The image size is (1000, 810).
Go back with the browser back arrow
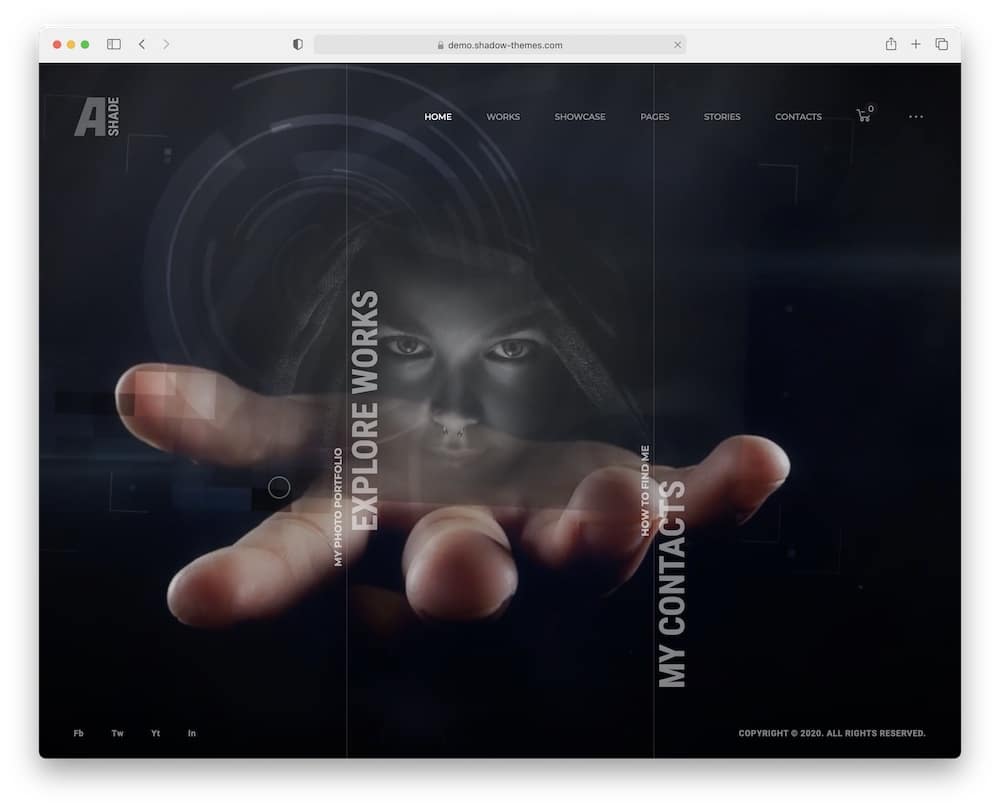pos(142,44)
